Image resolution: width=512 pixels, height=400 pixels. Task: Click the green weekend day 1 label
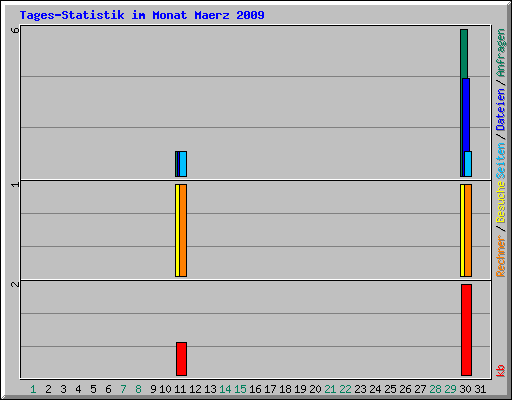pos(33,389)
